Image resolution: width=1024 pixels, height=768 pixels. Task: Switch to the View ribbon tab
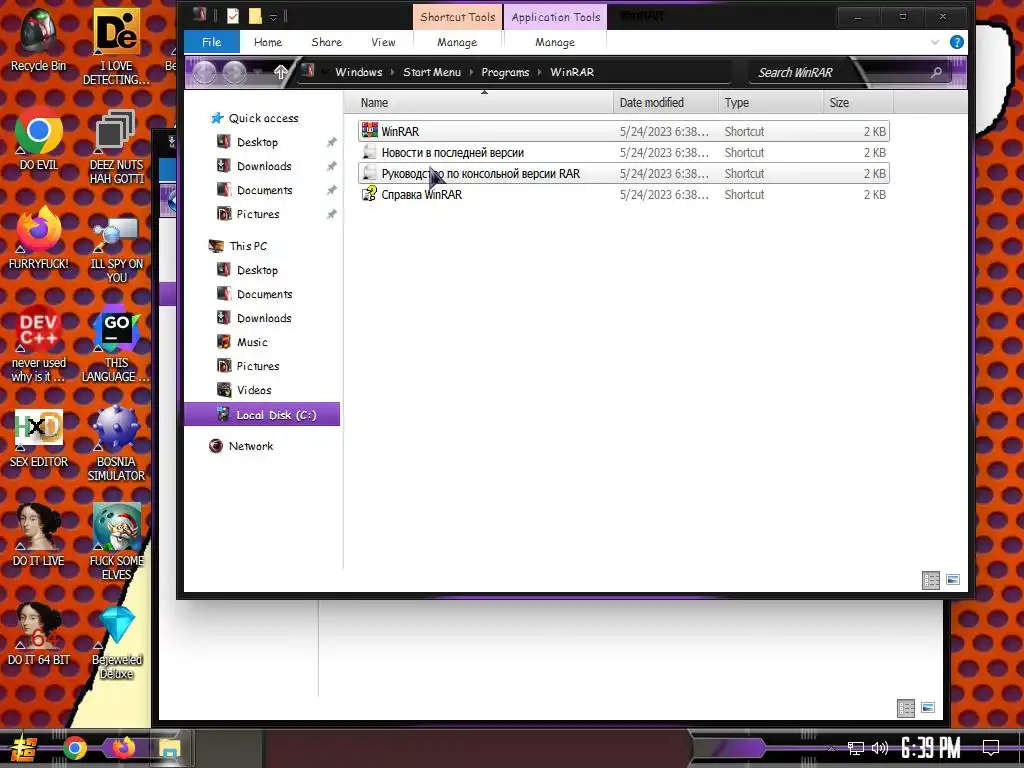pos(383,42)
